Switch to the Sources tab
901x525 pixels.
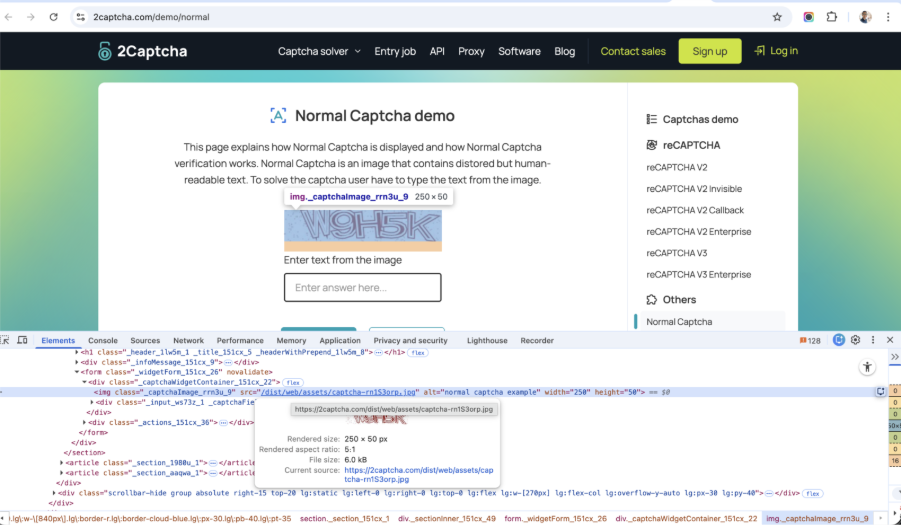pos(145,341)
